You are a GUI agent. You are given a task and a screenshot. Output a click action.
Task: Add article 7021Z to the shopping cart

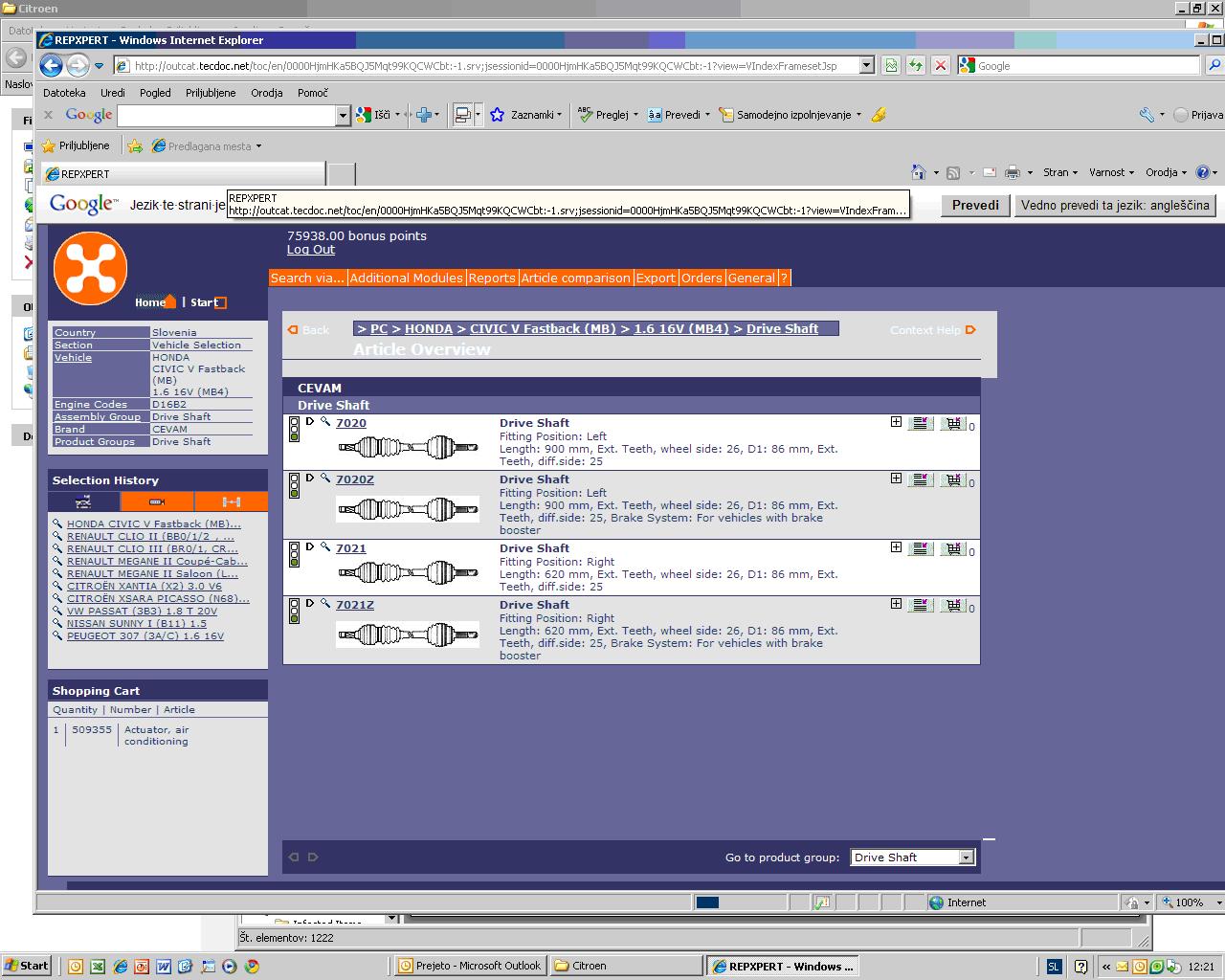coord(953,605)
